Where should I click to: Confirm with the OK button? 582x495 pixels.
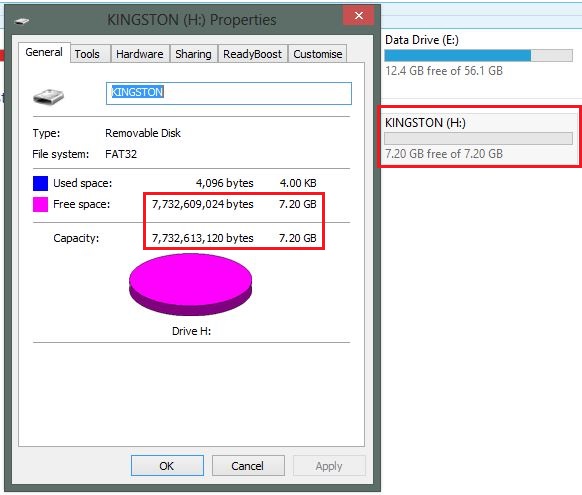point(167,466)
